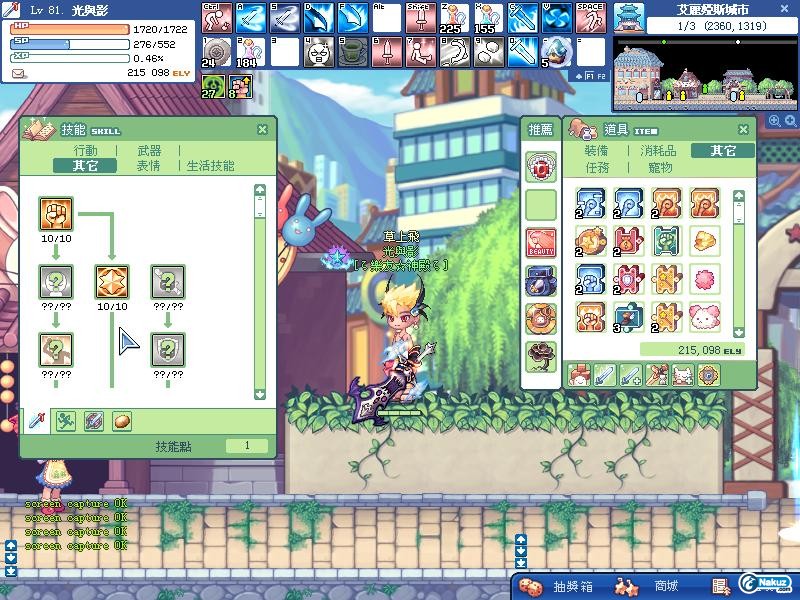Close the 道具 item window
Image resolution: width=800 pixels, height=600 pixels.
coord(743,130)
